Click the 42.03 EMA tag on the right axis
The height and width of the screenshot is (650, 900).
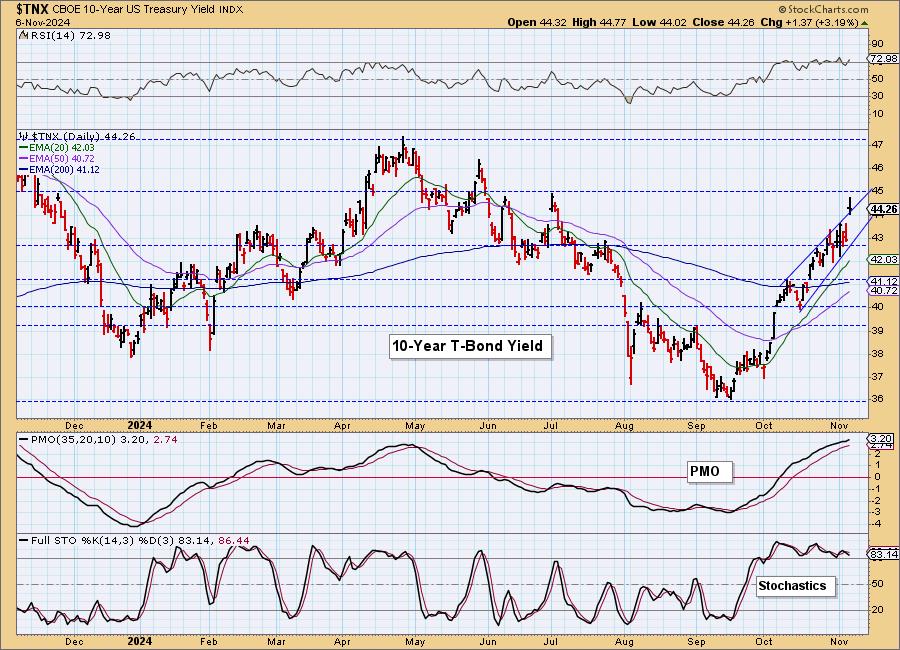tap(884, 260)
